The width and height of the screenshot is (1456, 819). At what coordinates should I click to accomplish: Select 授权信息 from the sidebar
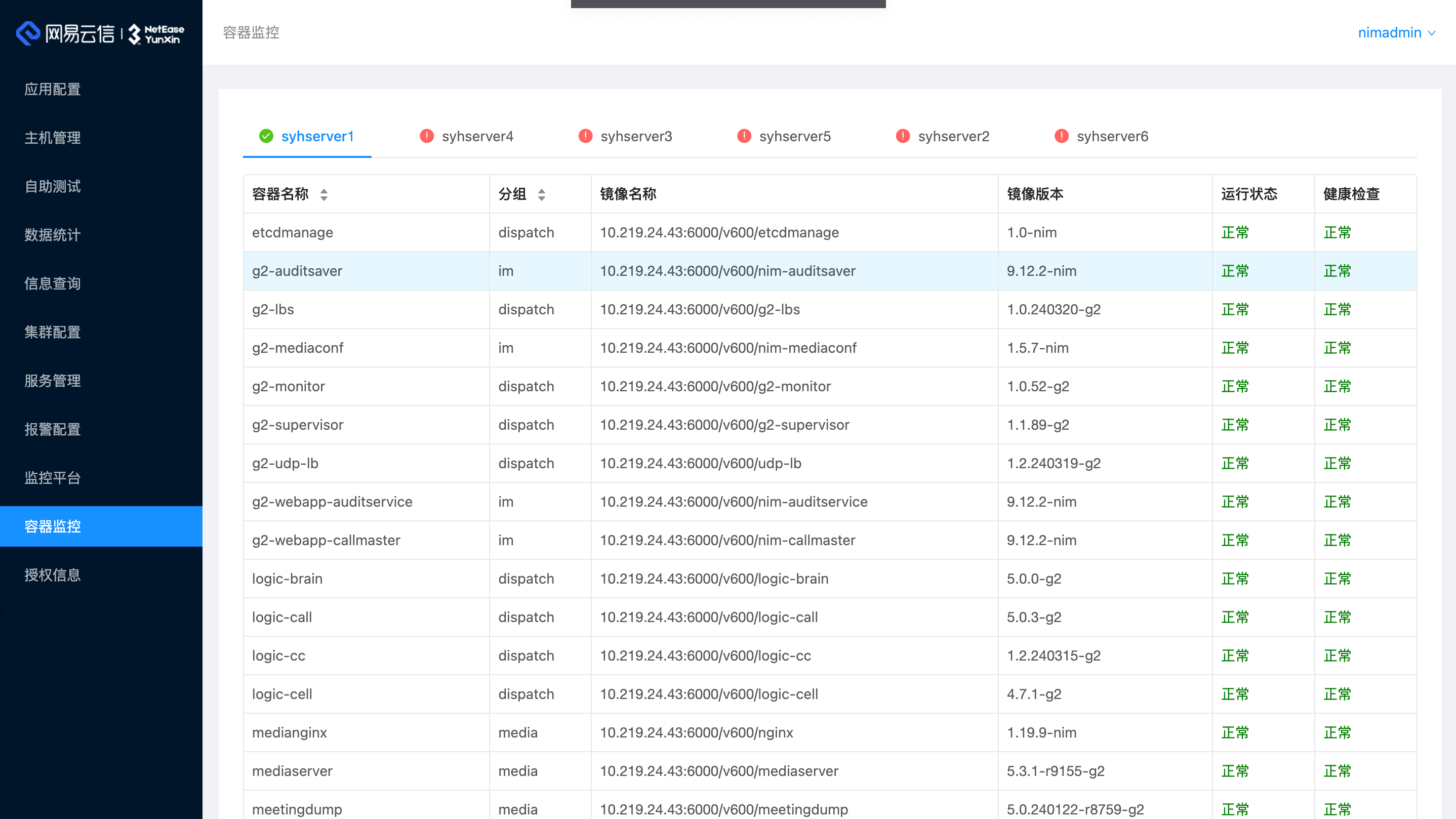point(52,575)
